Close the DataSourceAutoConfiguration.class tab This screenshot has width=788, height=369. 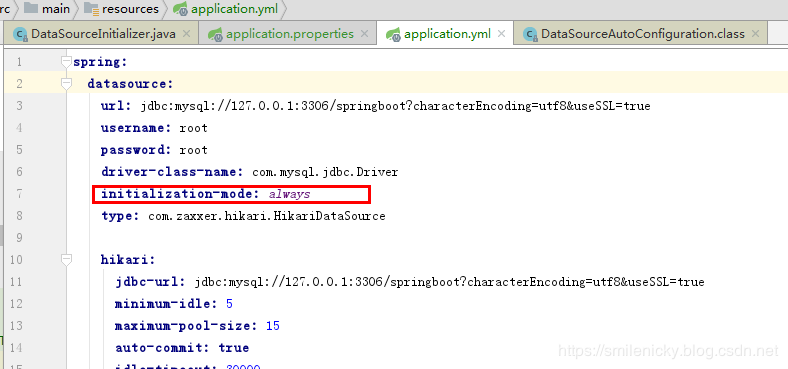point(755,34)
